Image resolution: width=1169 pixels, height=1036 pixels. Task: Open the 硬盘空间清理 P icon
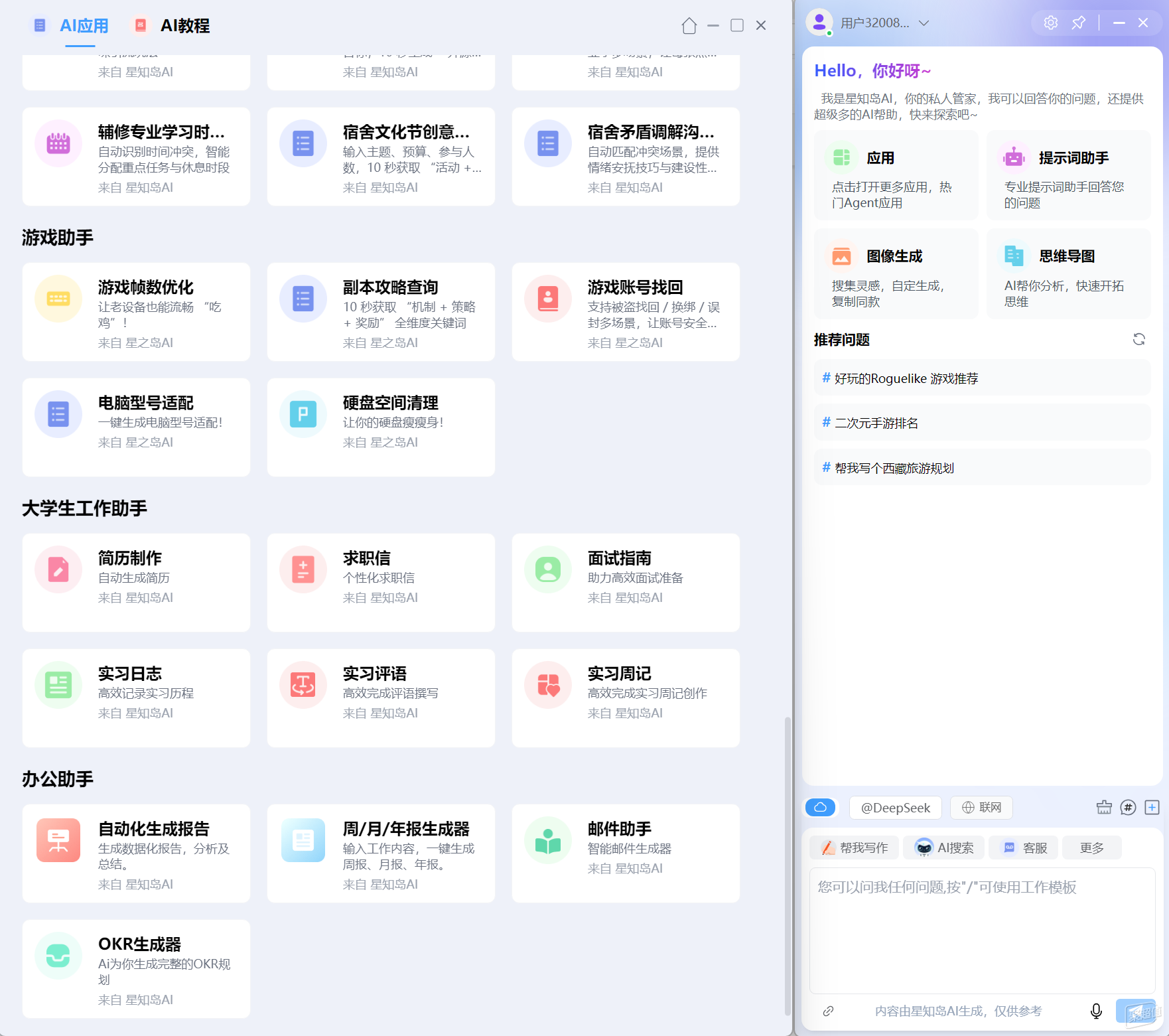point(303,414)
